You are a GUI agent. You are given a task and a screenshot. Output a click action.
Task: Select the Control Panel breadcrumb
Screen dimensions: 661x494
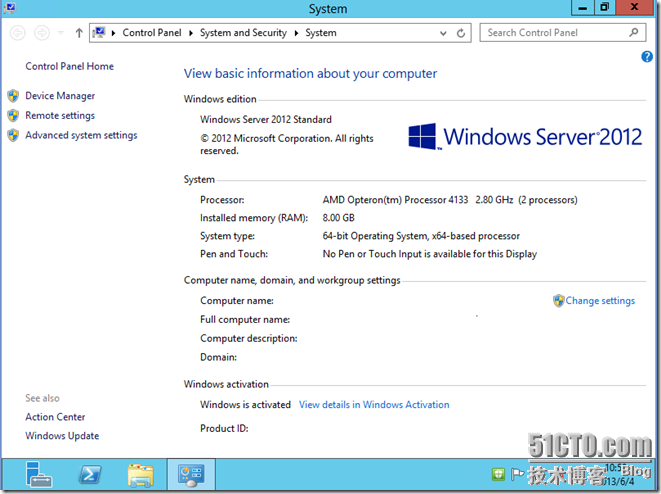152,33
